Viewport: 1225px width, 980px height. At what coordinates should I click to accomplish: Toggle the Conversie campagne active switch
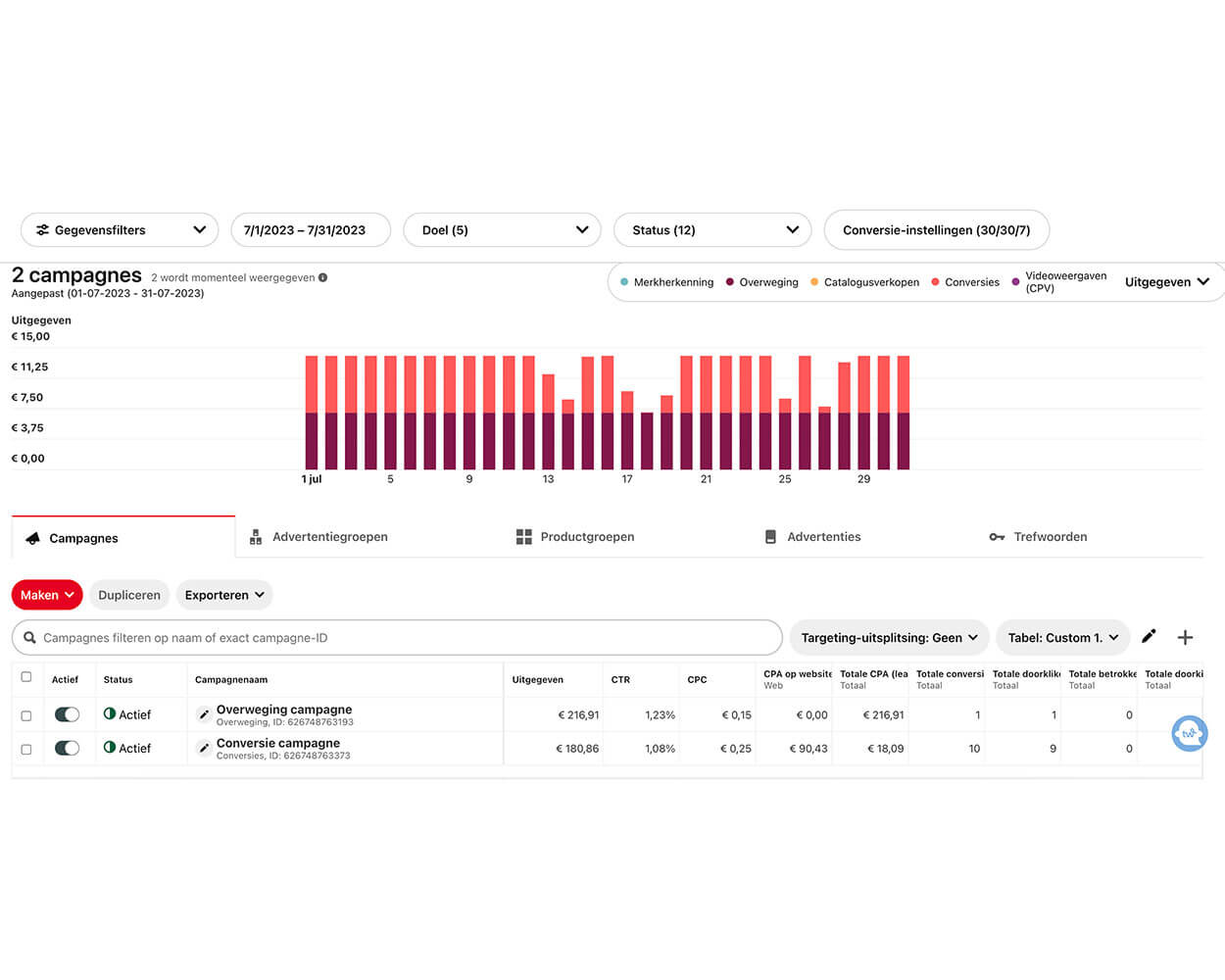(x=67, y=749)
